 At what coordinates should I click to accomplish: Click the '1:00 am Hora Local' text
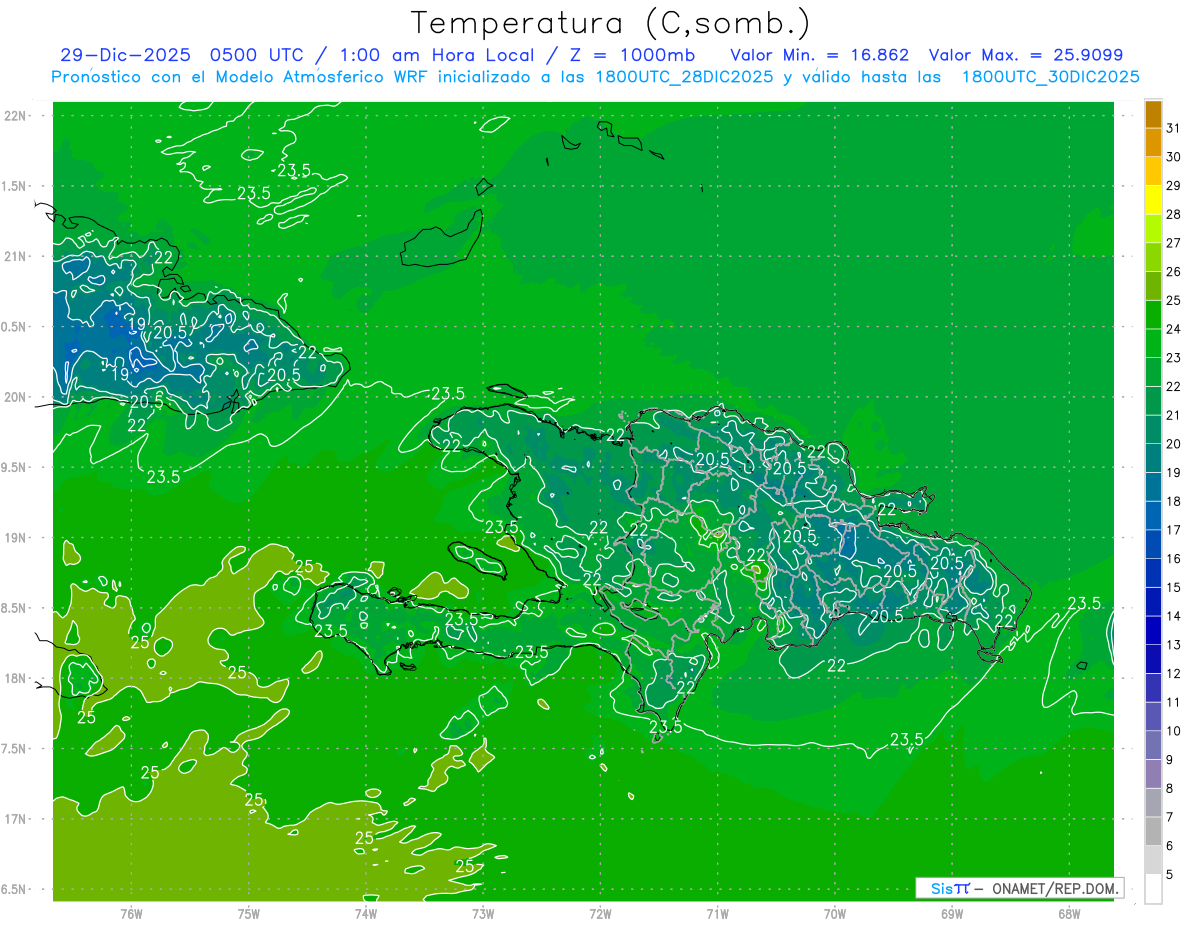(436, 55)
